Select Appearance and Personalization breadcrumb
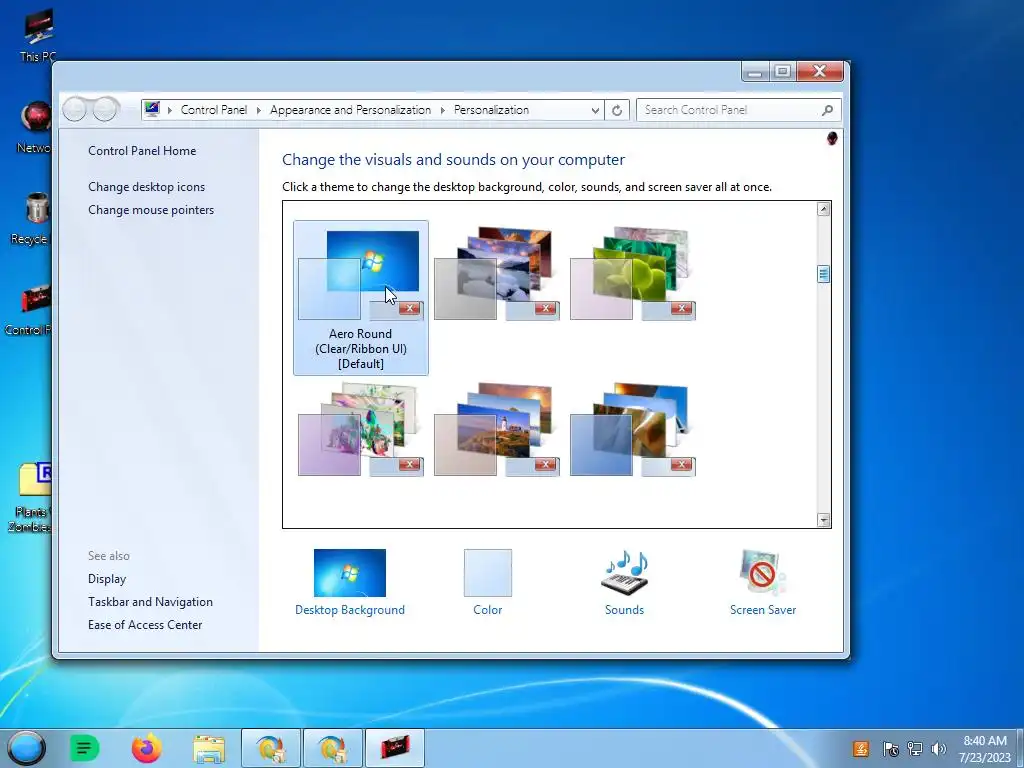Image resolution: width=1024 pixels, height=768 pixels. click(351, 110)
